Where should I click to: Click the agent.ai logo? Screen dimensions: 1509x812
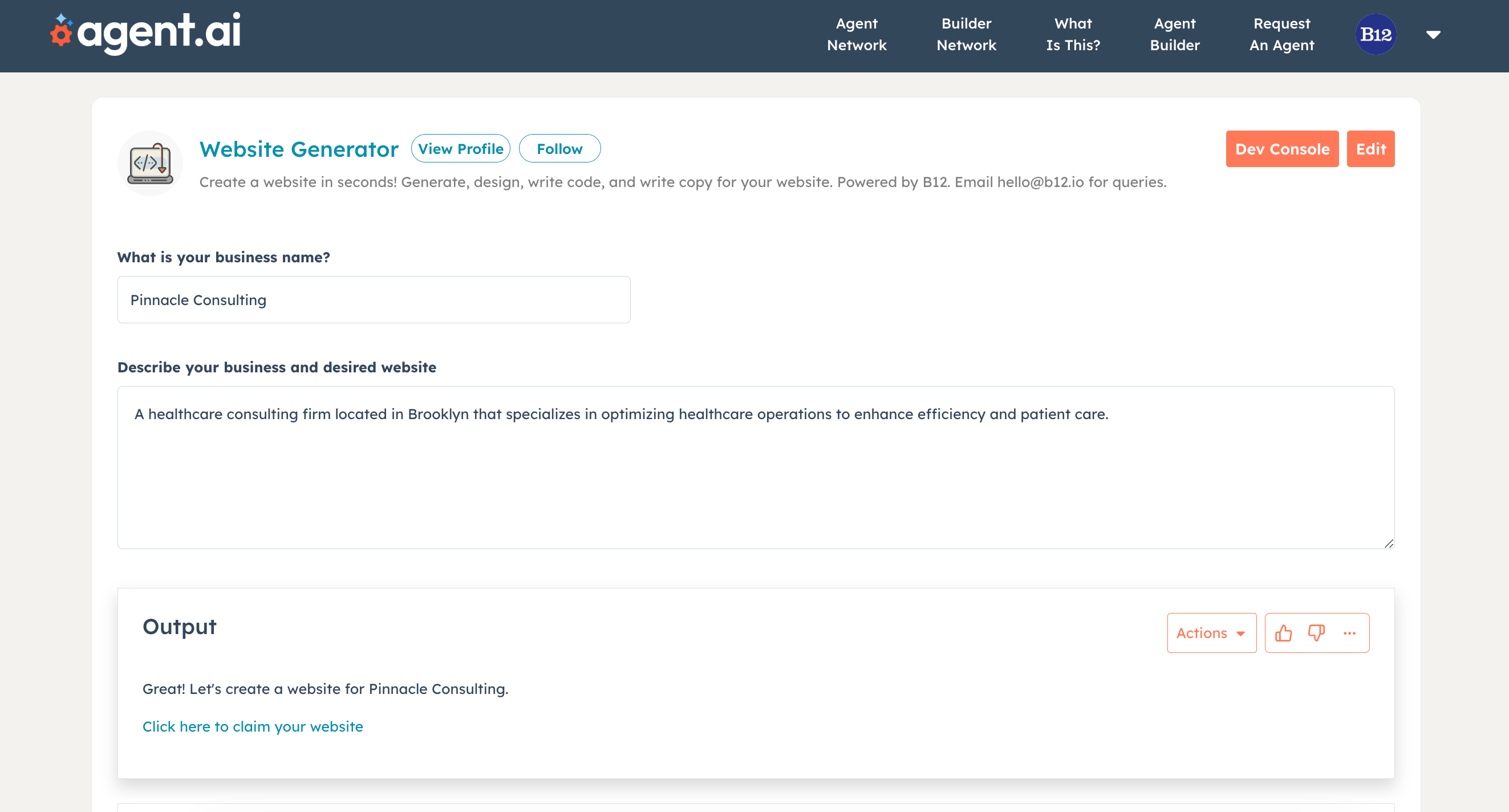click(x=145, y=33)
